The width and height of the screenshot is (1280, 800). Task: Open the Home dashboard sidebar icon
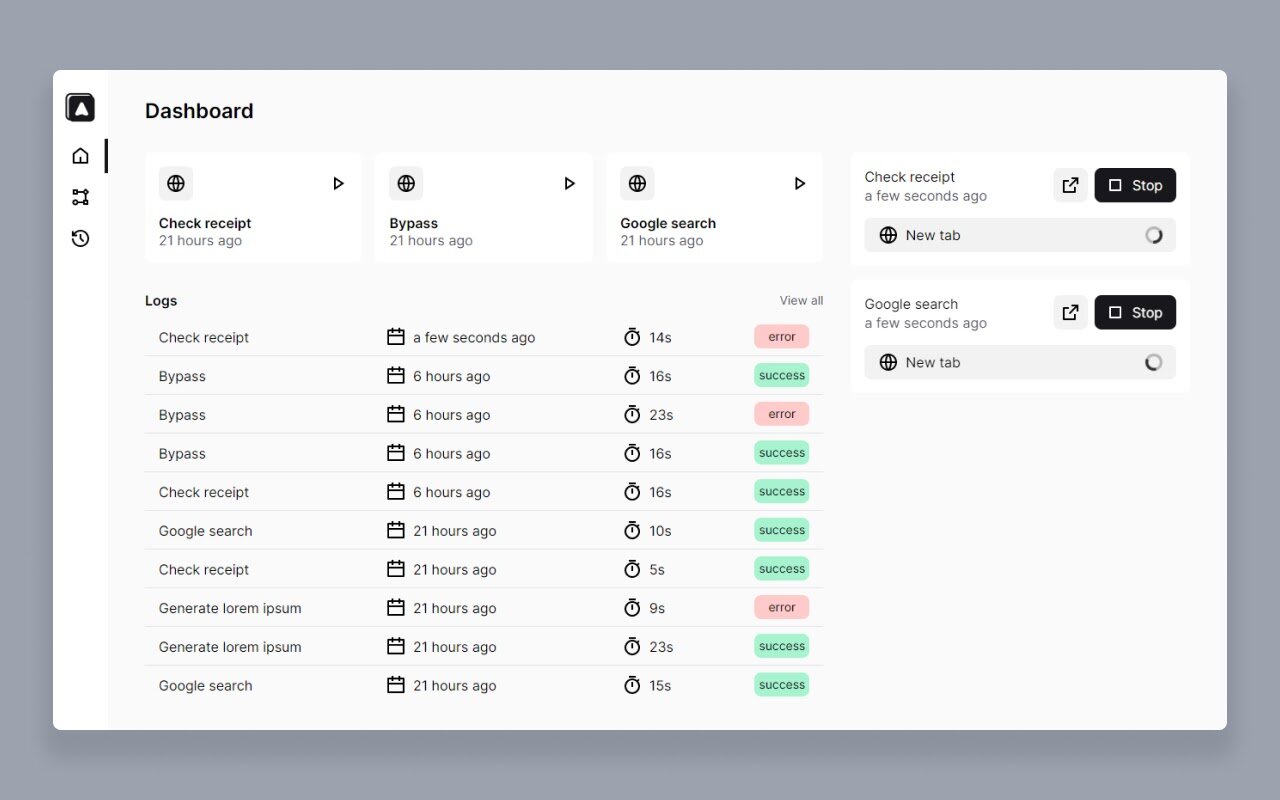pyautogui.click(x=80, y=156)
